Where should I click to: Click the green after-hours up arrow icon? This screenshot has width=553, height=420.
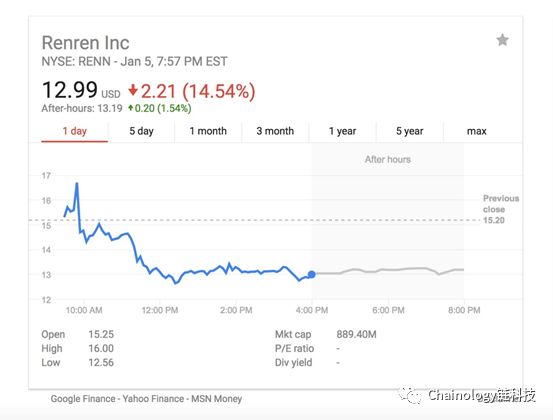pos(130,108)
